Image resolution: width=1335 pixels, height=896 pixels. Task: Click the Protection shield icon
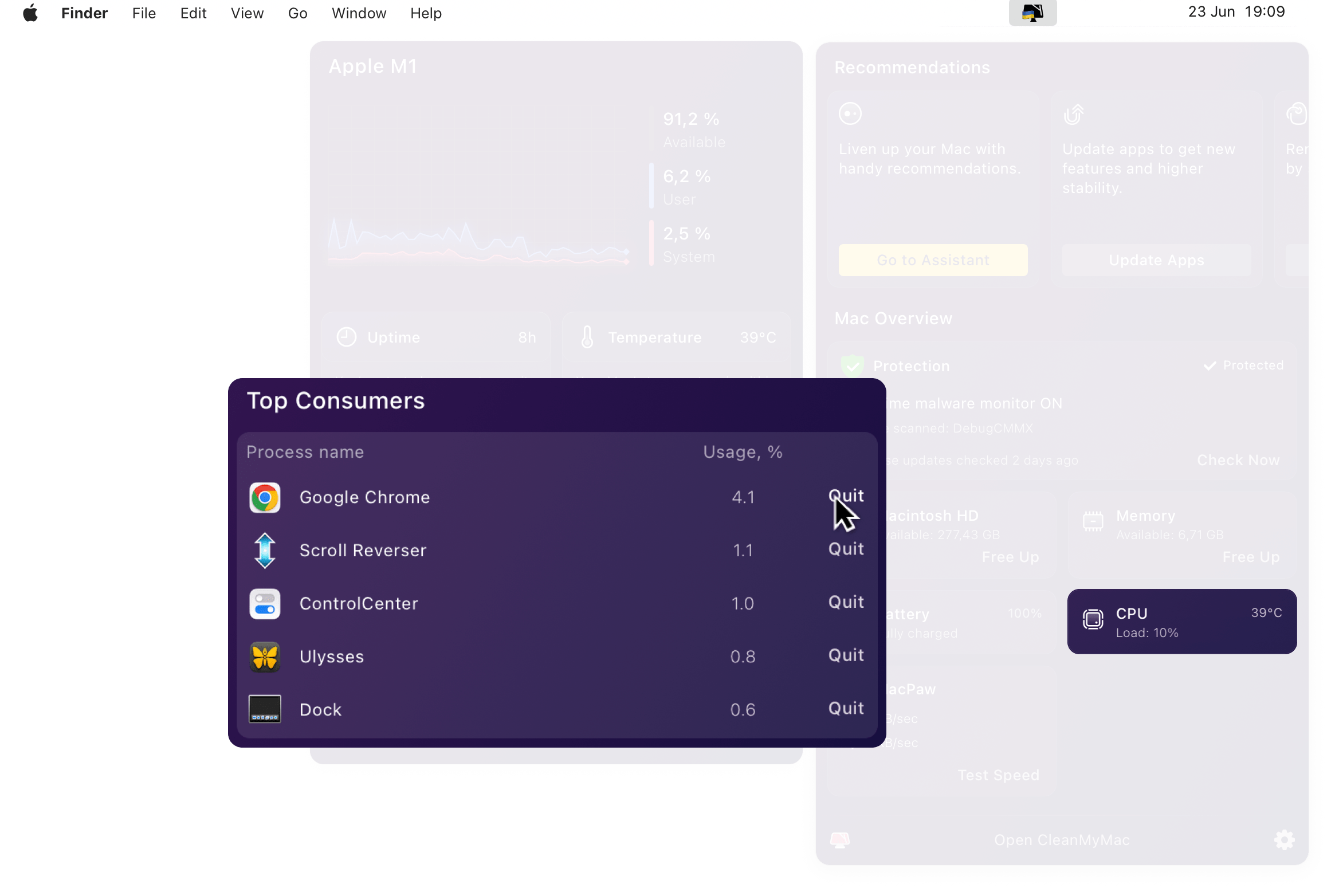click(852, 366)
